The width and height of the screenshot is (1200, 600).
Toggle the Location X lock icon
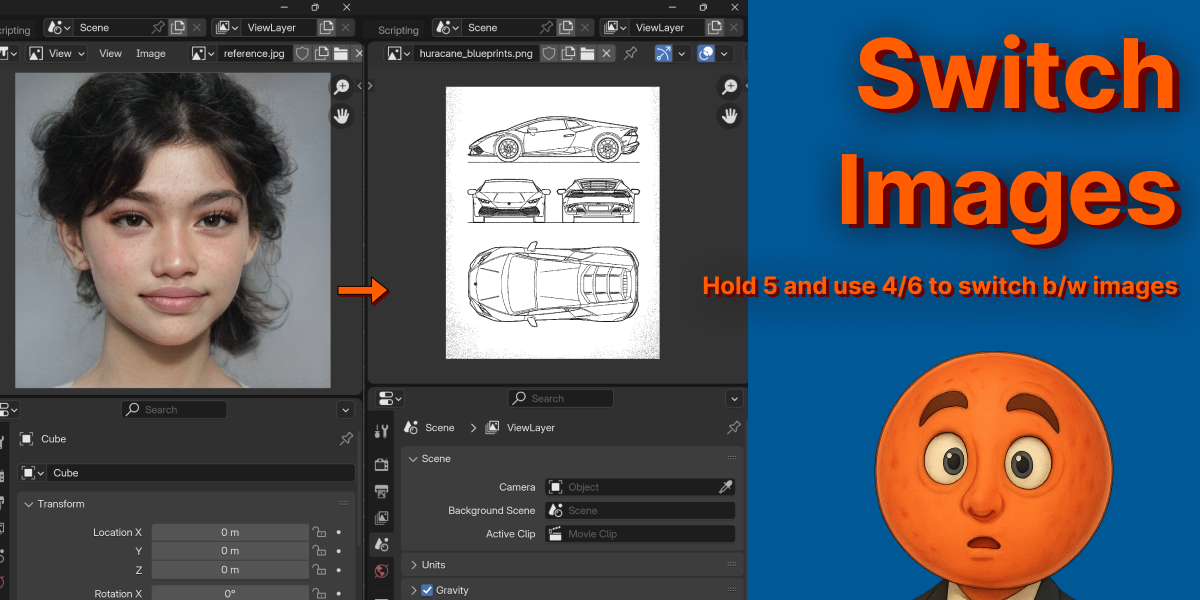coord(319,532)
